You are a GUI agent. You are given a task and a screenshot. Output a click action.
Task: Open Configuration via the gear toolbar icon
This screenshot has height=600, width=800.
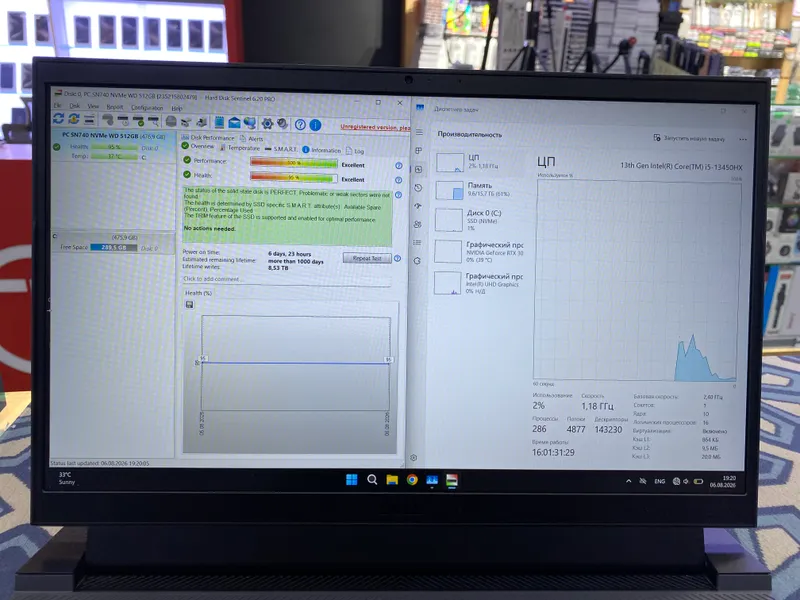point(267,123)
